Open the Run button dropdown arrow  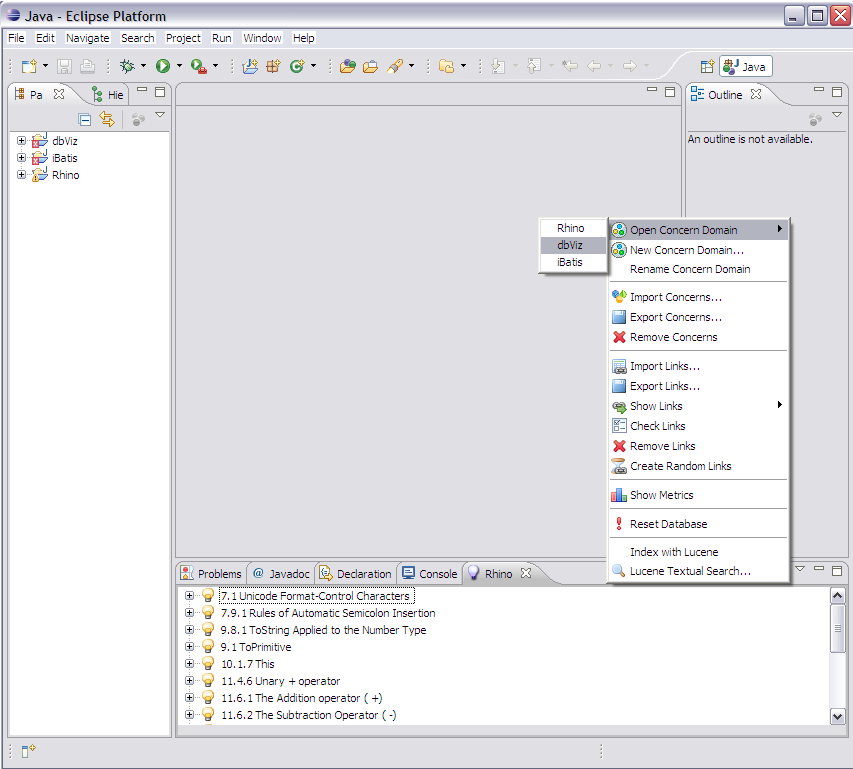[x=179, y=66]
